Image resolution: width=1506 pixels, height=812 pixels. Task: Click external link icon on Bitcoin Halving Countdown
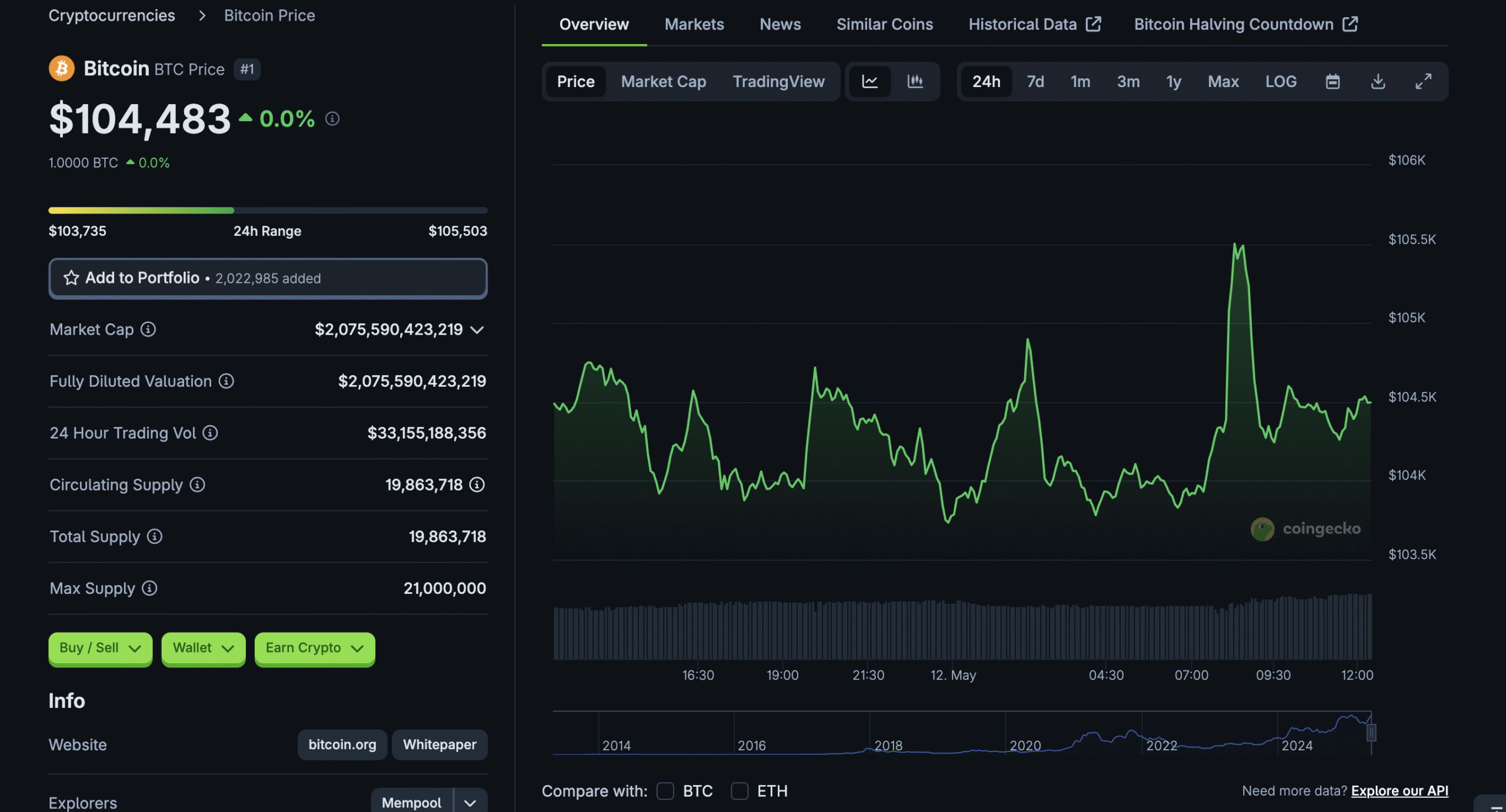(x=1350, y=24)
